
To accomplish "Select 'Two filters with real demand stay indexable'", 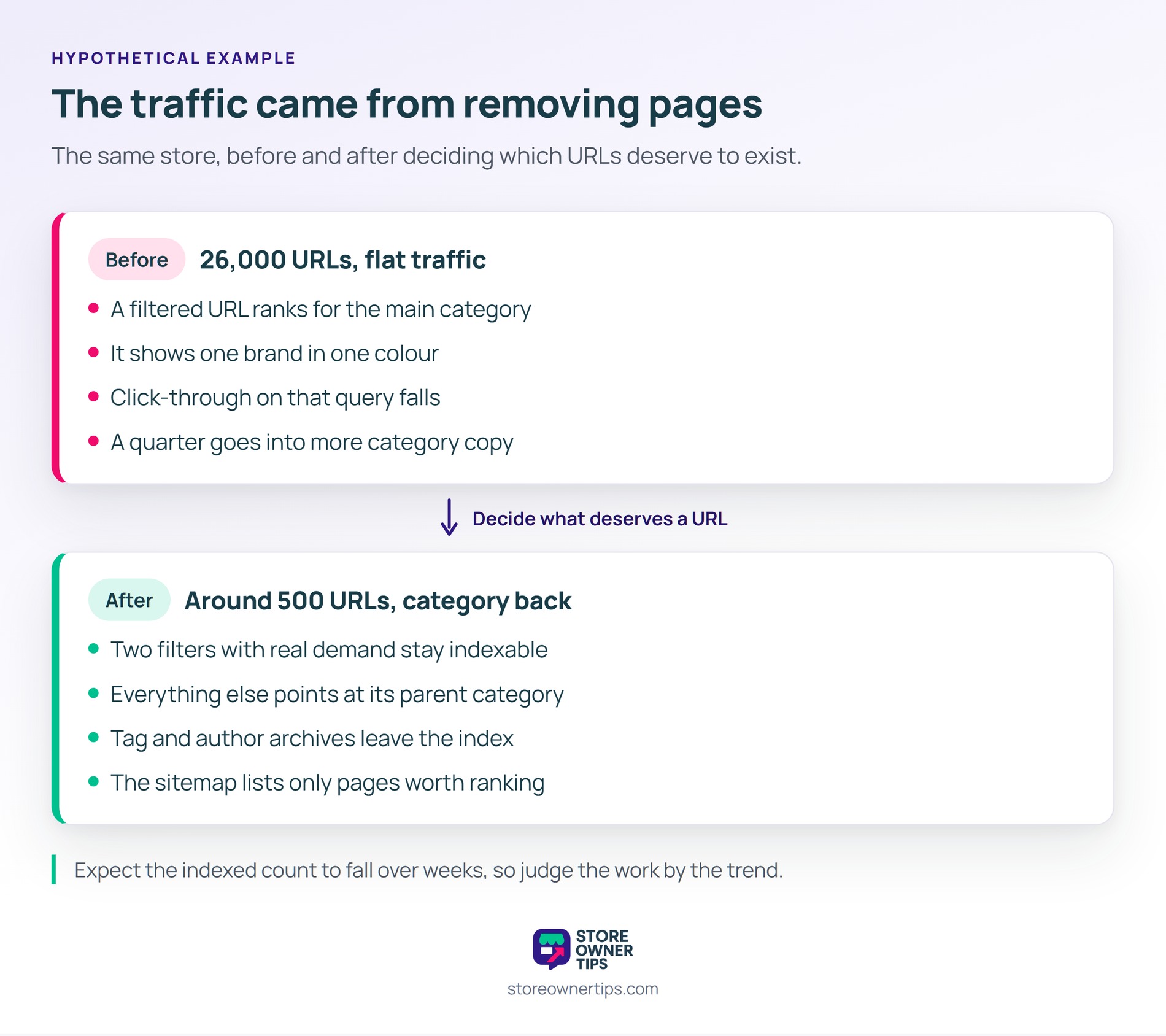I will [x=329, y=650].
